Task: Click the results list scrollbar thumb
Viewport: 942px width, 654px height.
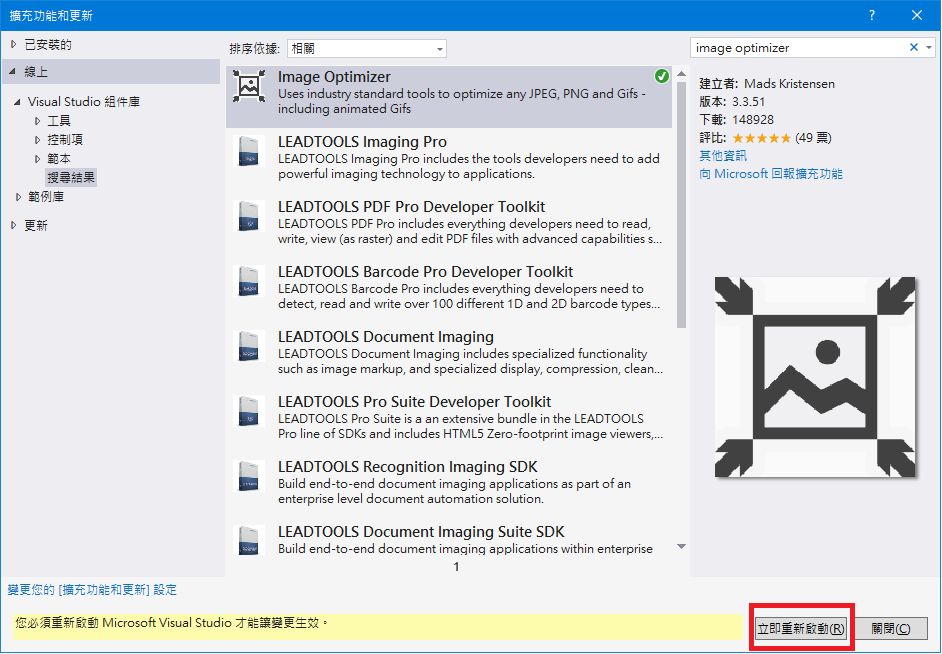Action: (681, 205)
